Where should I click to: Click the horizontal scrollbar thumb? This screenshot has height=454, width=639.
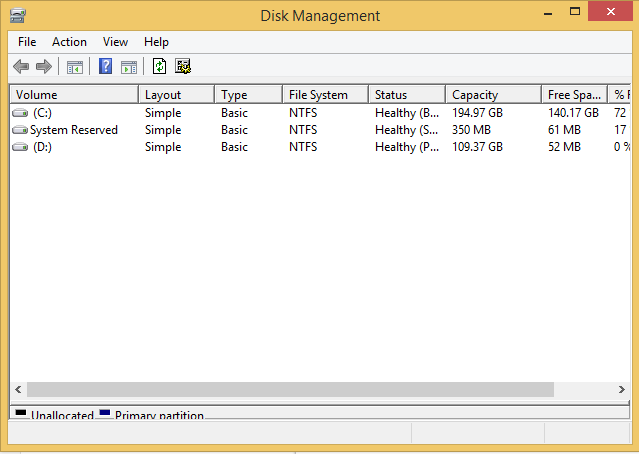point(290,389)
